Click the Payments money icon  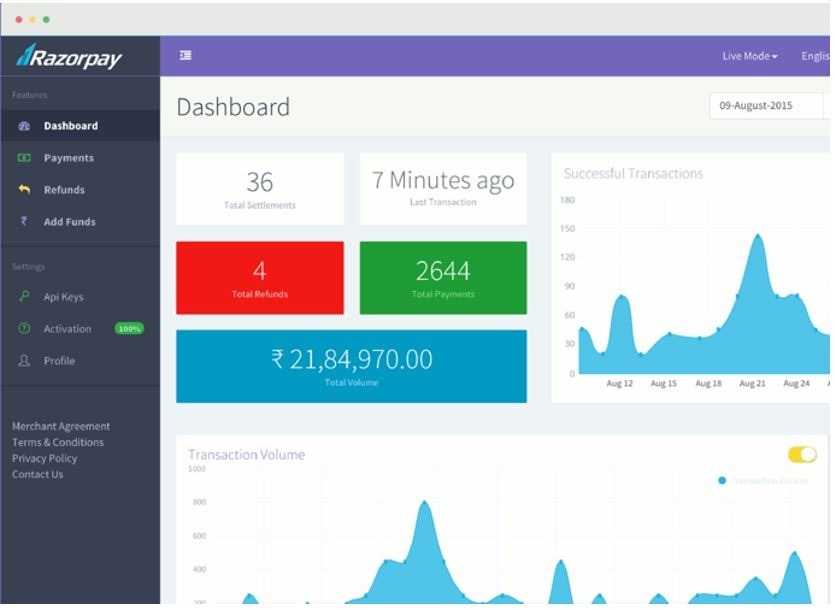click(x=24, y=158)
